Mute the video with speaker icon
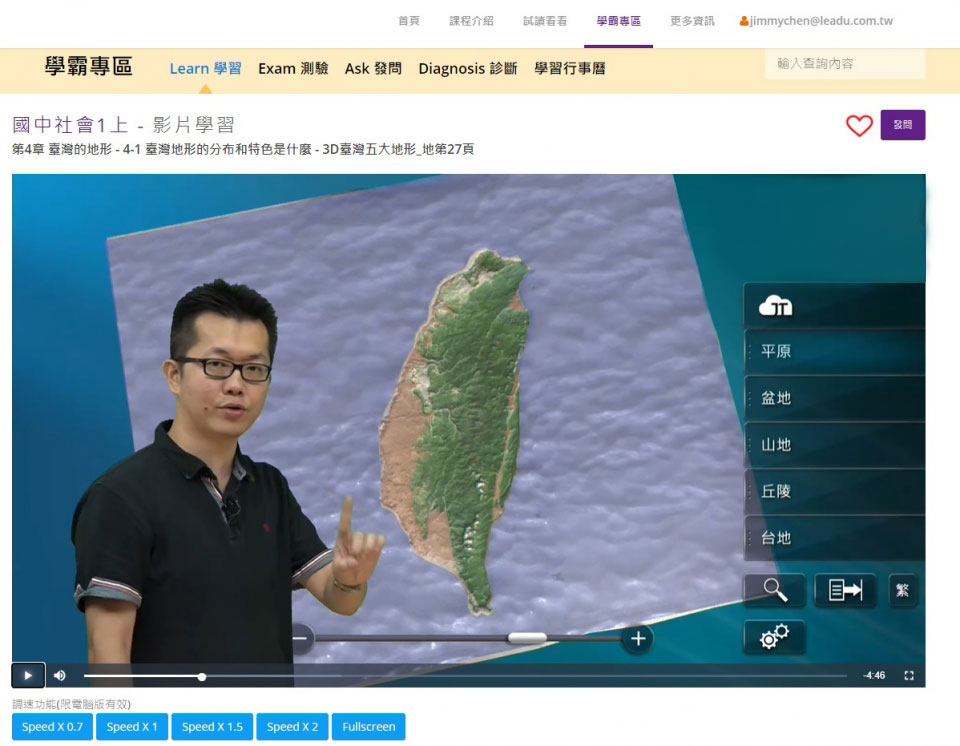Viewport: 960px width, 746px height. pos(60,676)
